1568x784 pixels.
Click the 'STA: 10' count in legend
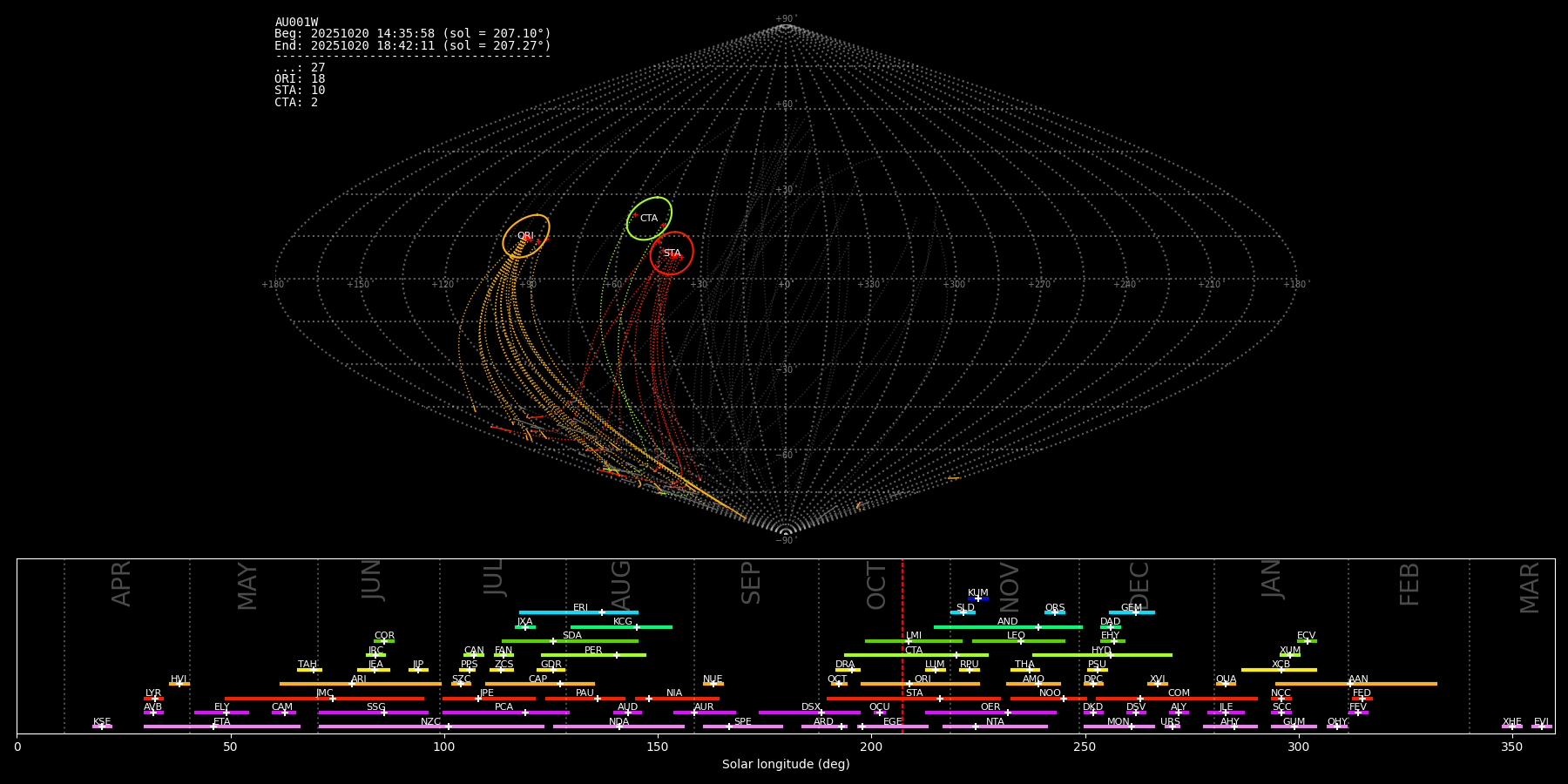[300, 91]
